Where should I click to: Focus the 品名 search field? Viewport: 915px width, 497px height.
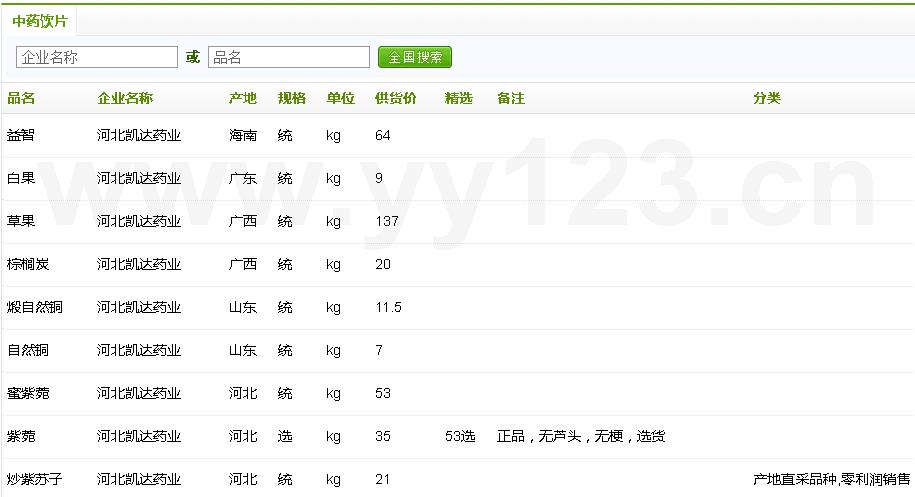point(289,57)
